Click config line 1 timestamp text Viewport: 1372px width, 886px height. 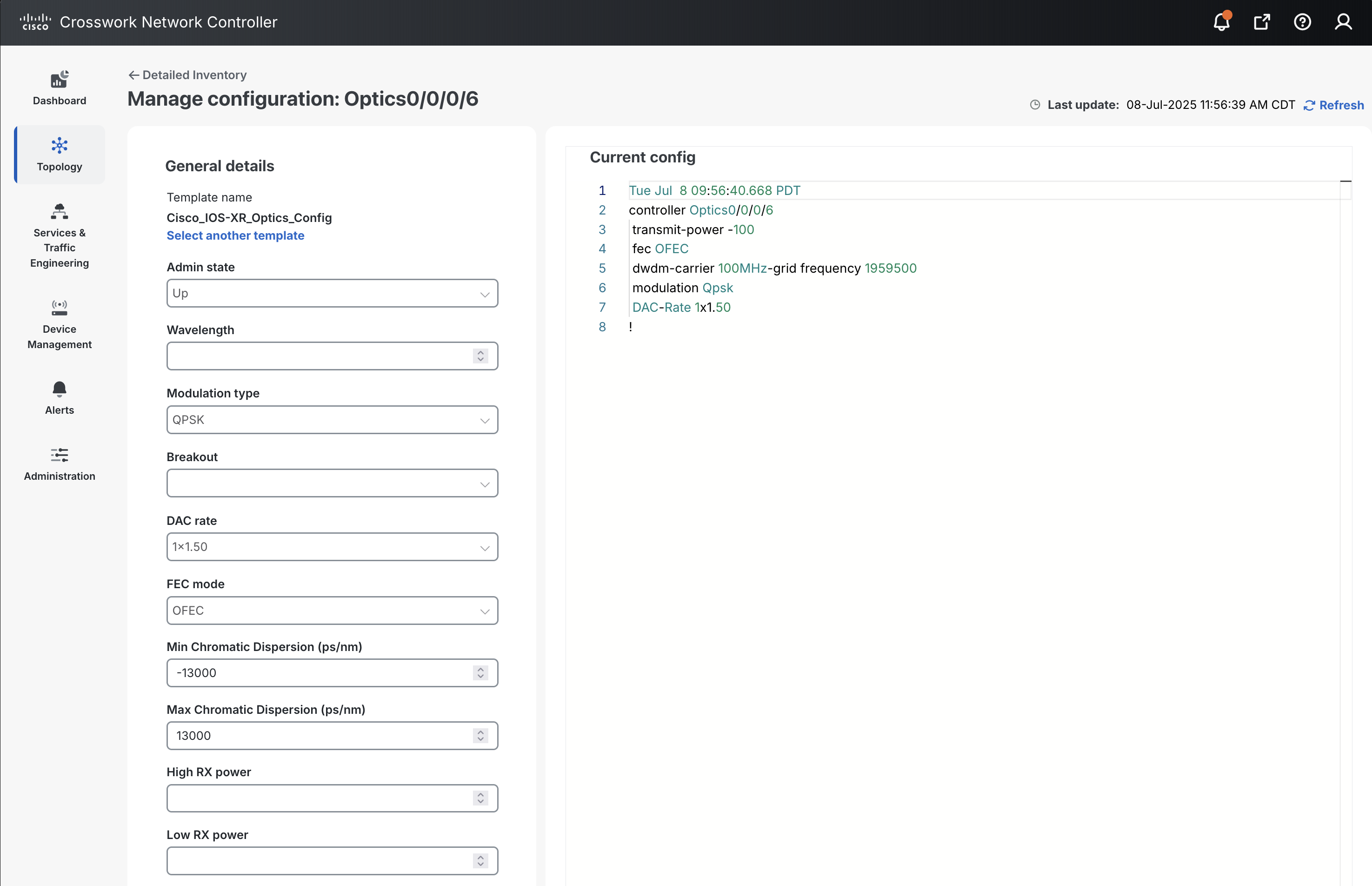pos(714,190)
